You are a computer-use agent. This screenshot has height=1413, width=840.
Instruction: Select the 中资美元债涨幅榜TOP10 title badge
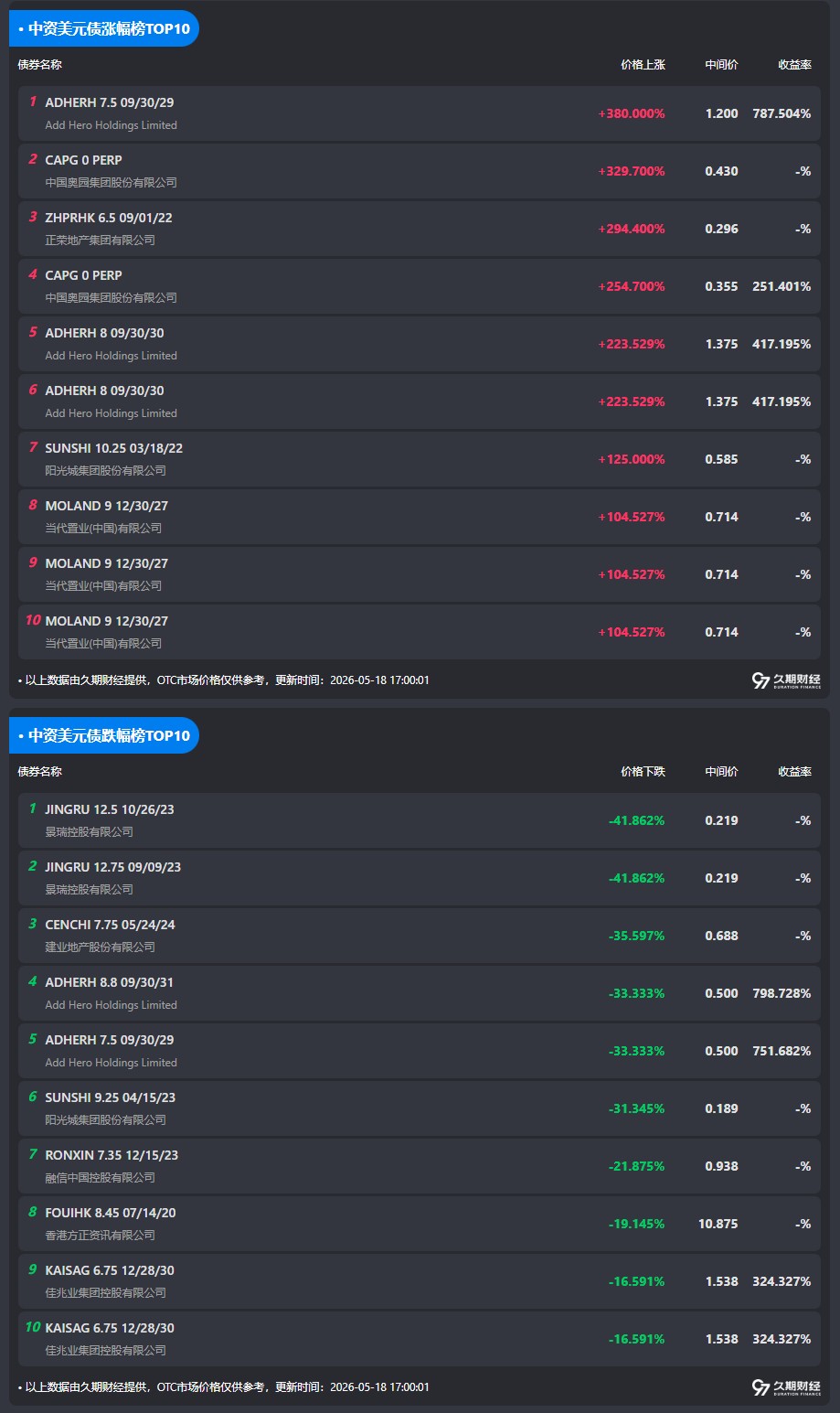(x=104, y=28)
